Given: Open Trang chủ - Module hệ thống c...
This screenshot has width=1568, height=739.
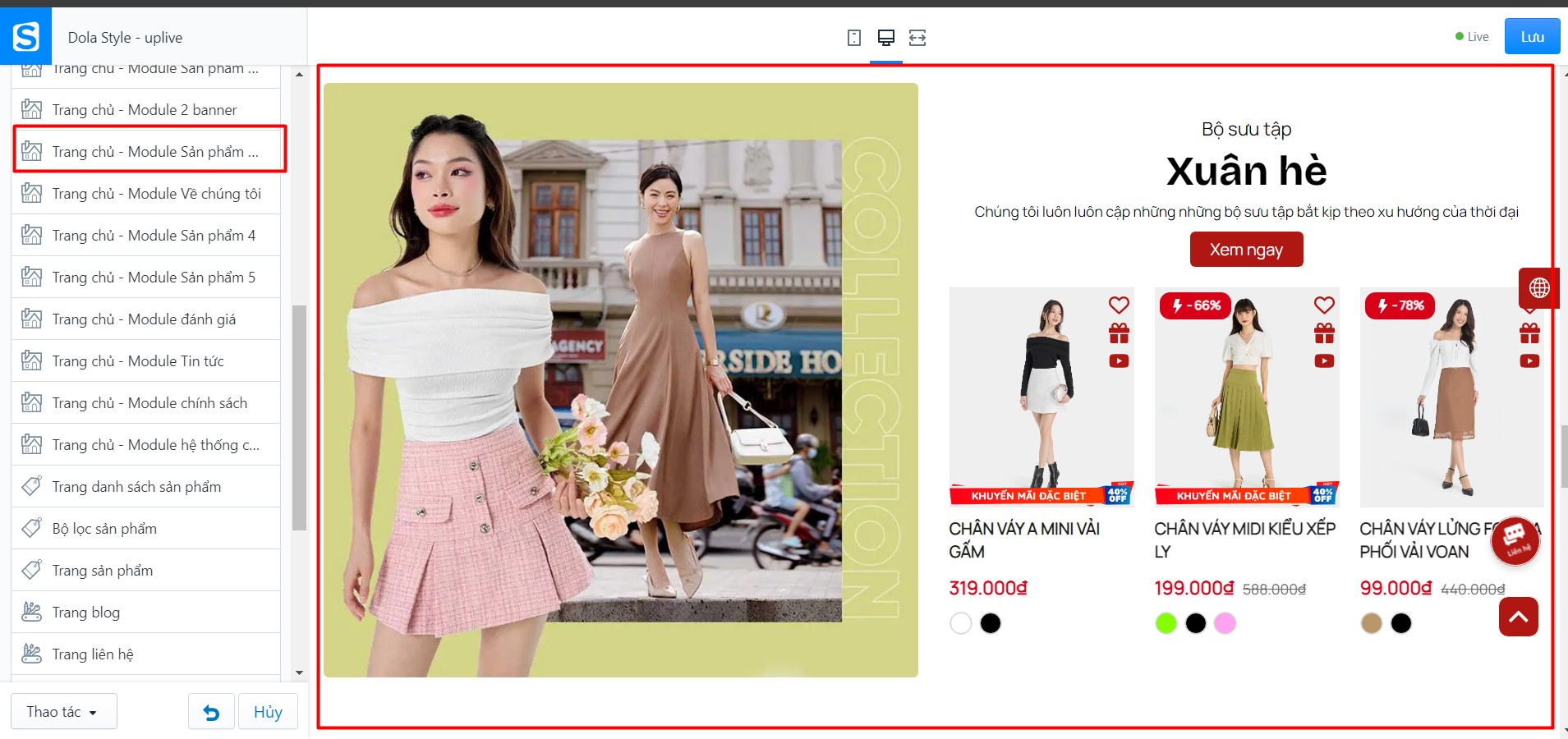Looking at the screenshot, I should point(146,445).
